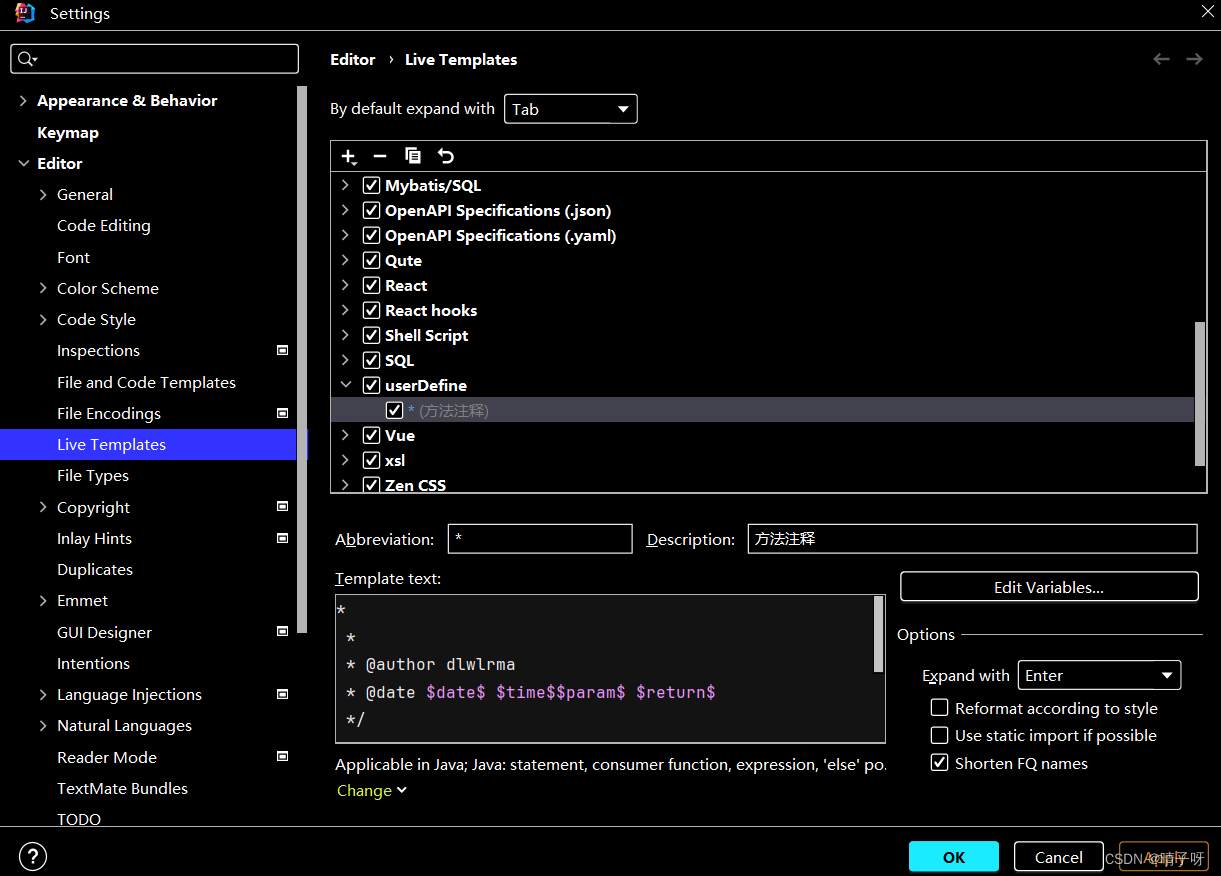Viewport: 1221px width, 876px height.
Task: Open the Help question mark icon
Action: [33, 857]
